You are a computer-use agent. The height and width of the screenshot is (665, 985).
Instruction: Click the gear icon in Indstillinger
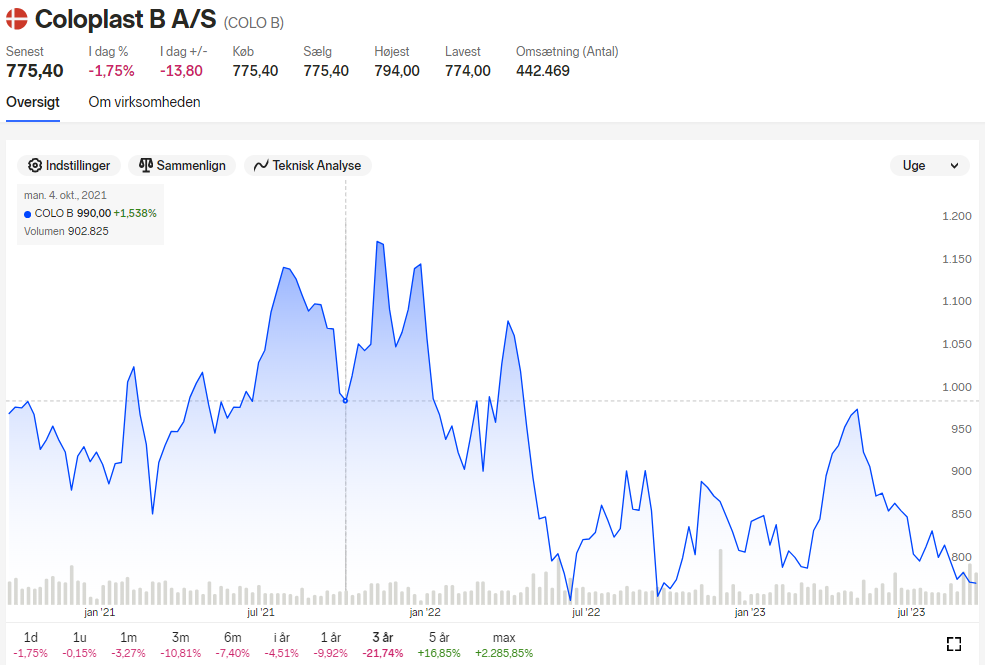[x=35, y=165]
